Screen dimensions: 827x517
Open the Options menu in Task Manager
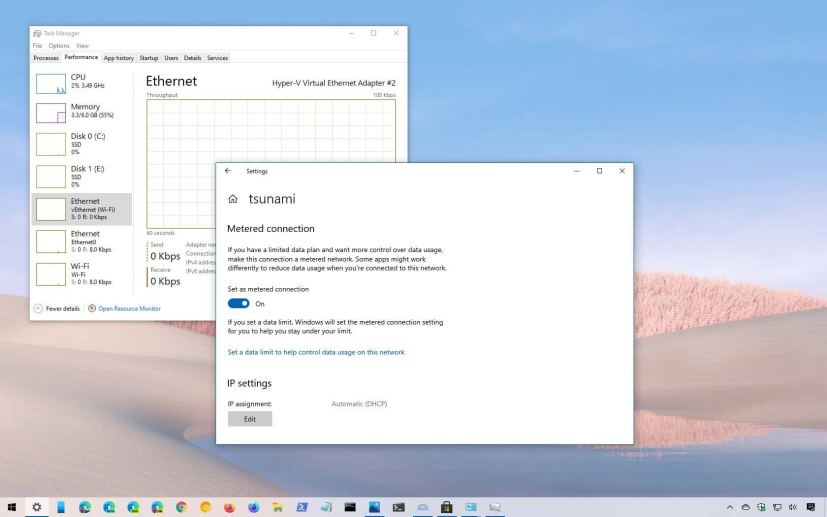(x=59, y=46)
